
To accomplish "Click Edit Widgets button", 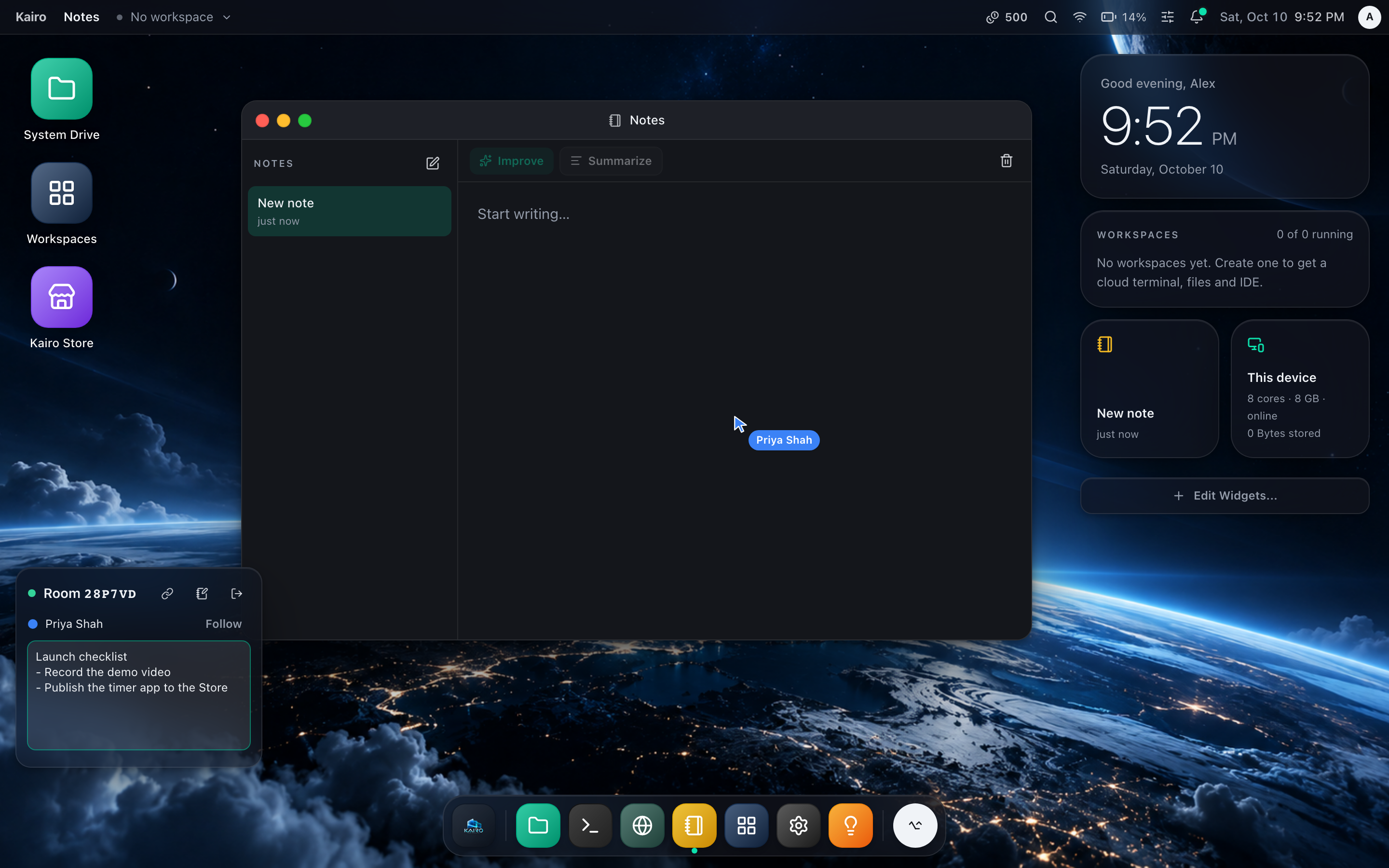I will click(1225, 495).
